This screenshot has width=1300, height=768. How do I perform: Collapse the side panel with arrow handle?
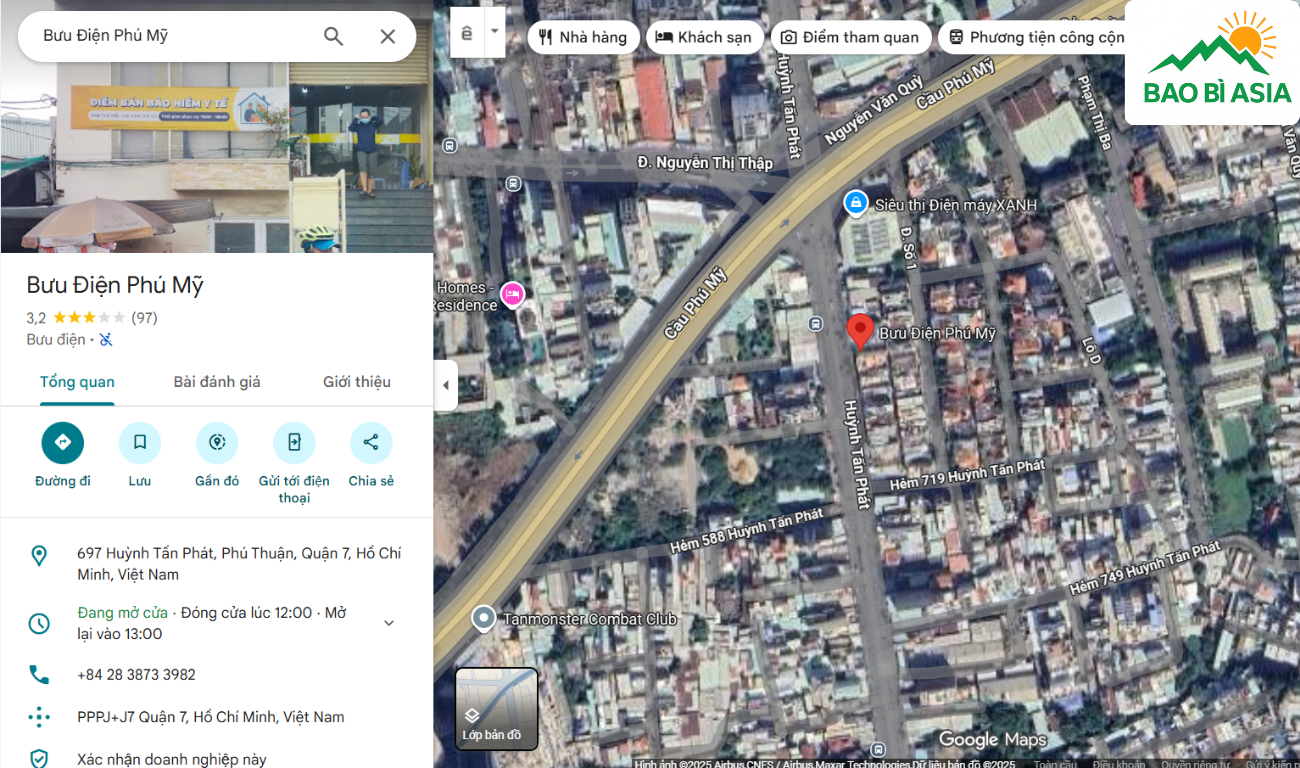445,386
